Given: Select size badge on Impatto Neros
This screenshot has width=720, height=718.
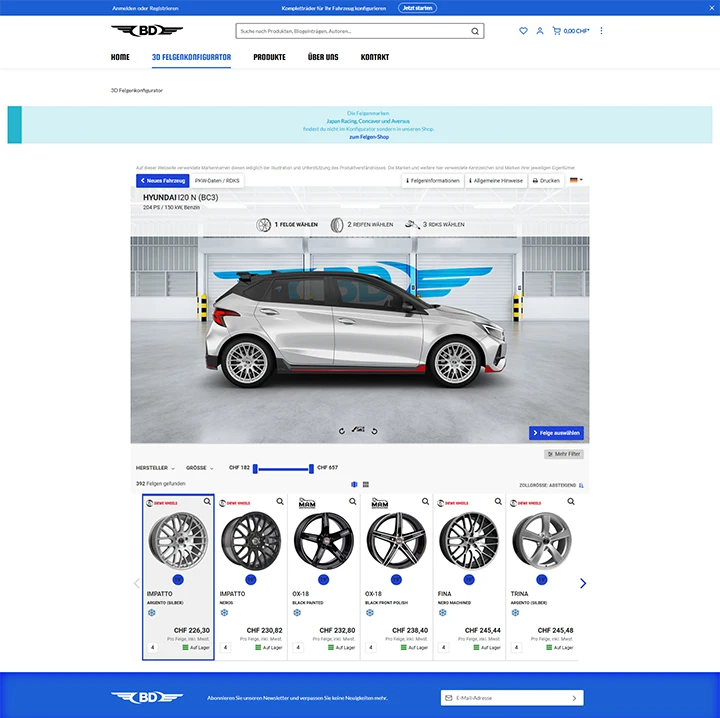Looking at the screenshot, I should pyautogui.click(x=251, y=579).
